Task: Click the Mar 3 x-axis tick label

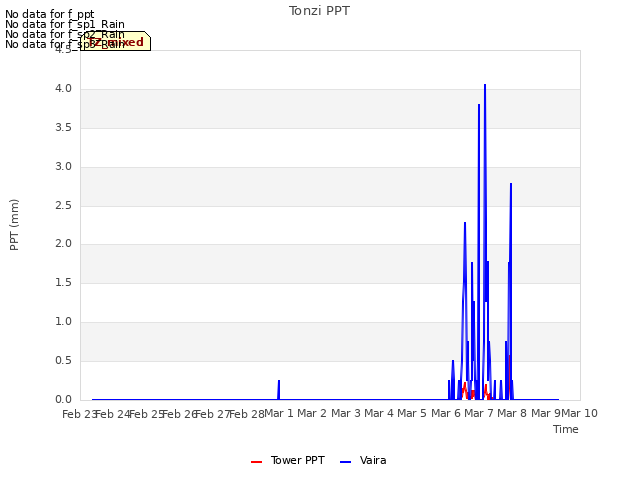Action: pyautogui.click(x=346, y=413)
